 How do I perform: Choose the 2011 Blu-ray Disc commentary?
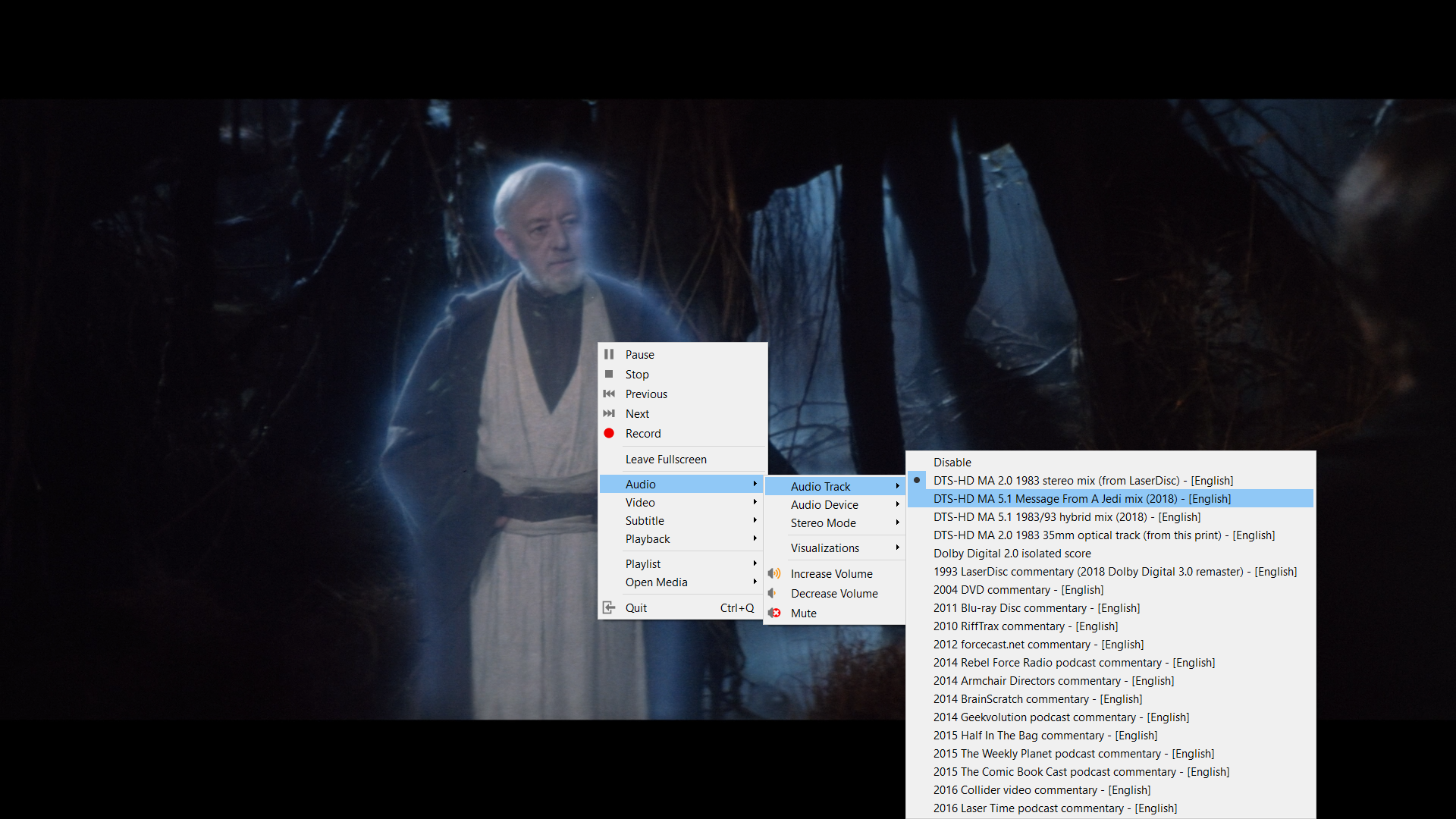click(1110, 607)
